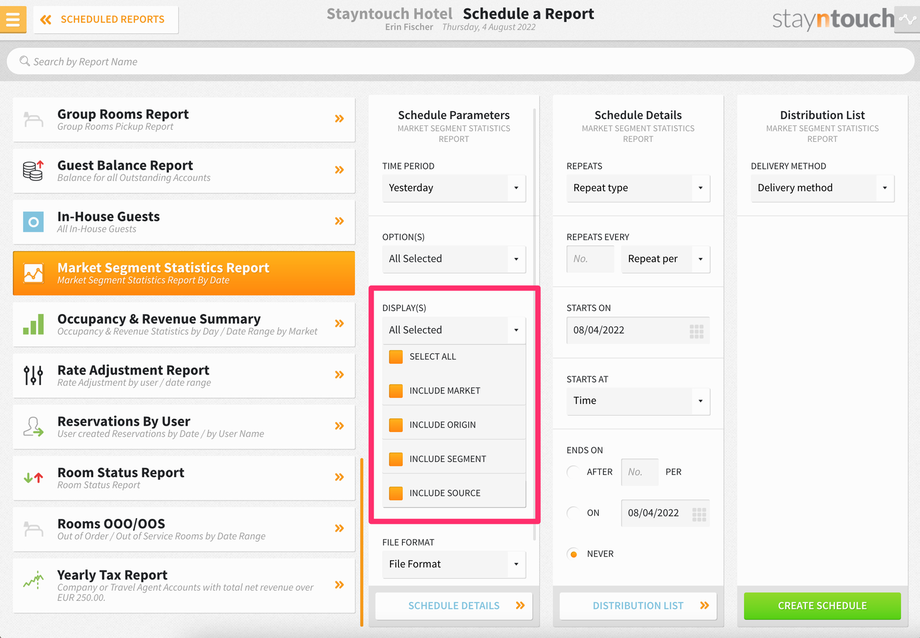Viewport: 920px width, 638px height.
Task: Click the Guest Balance Report coins icon
Action: pos(33,170)
